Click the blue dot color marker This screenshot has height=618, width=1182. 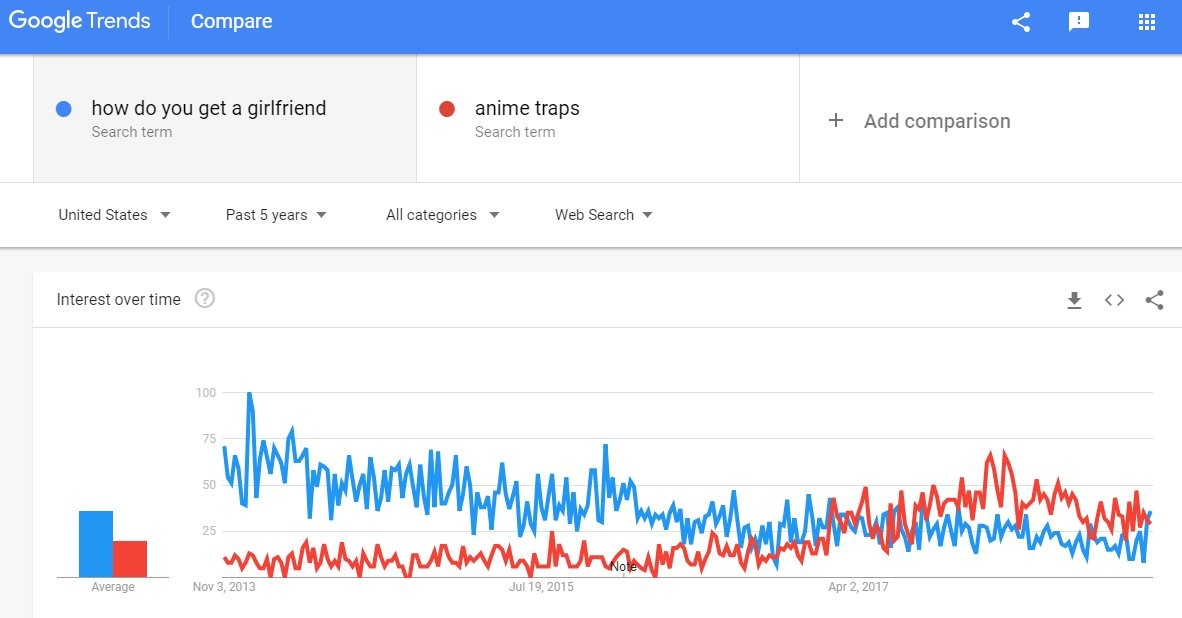(64, 109)
